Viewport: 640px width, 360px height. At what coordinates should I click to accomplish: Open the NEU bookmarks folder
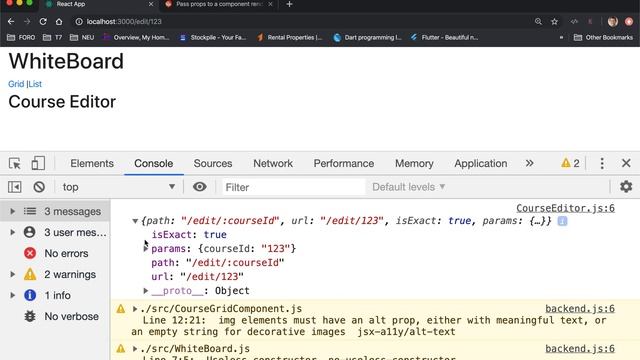[82, 38]
